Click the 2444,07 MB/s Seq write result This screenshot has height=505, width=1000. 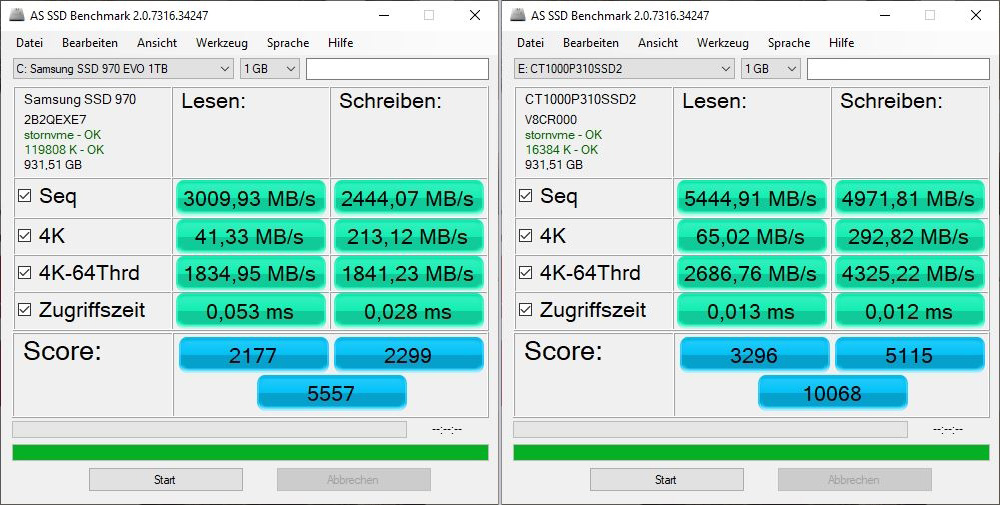click(x=408, y=198)
